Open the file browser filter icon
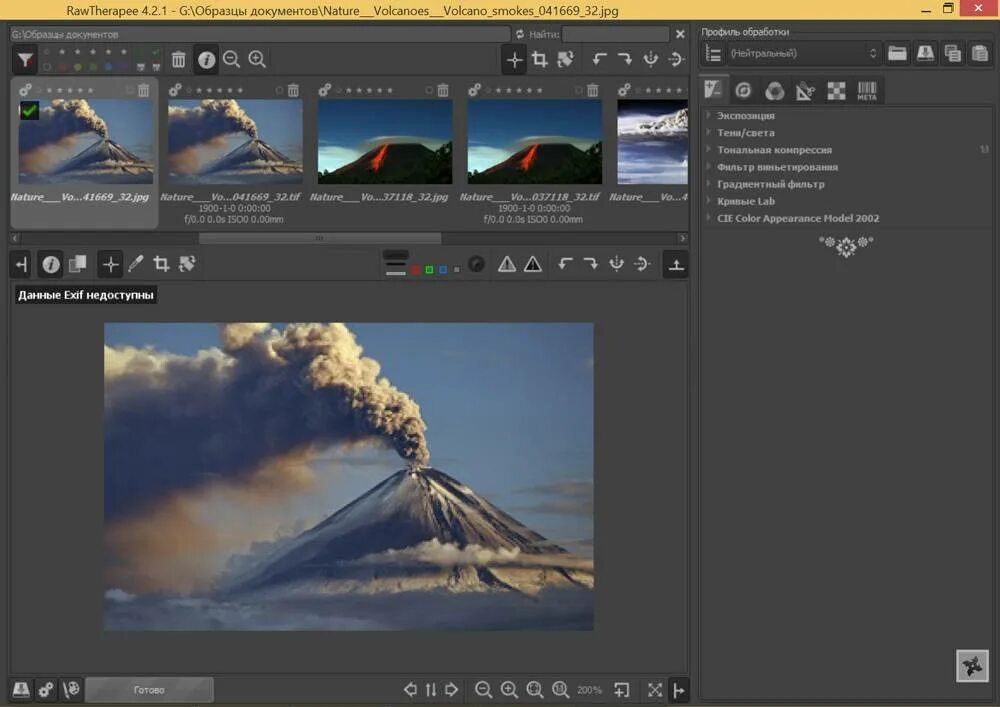 (25, 59)
